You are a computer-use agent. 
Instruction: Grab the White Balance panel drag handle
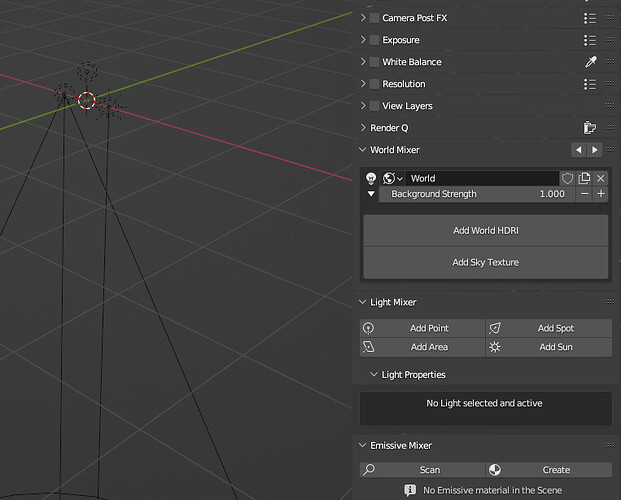tap(610, 61)
